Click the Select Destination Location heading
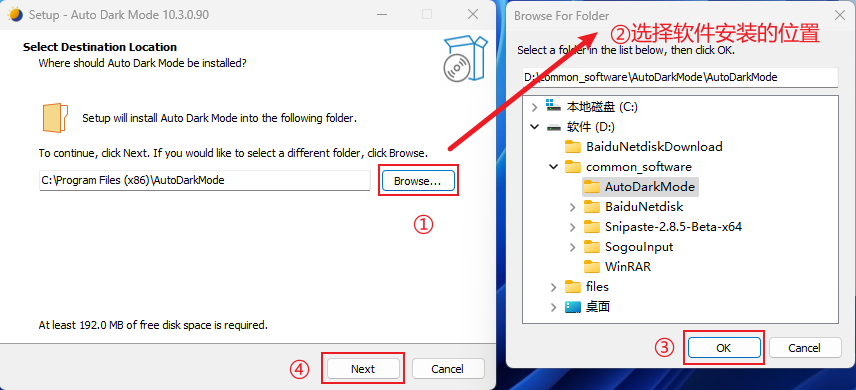This screenshot has height=390, width=856. tap(100, 47)
